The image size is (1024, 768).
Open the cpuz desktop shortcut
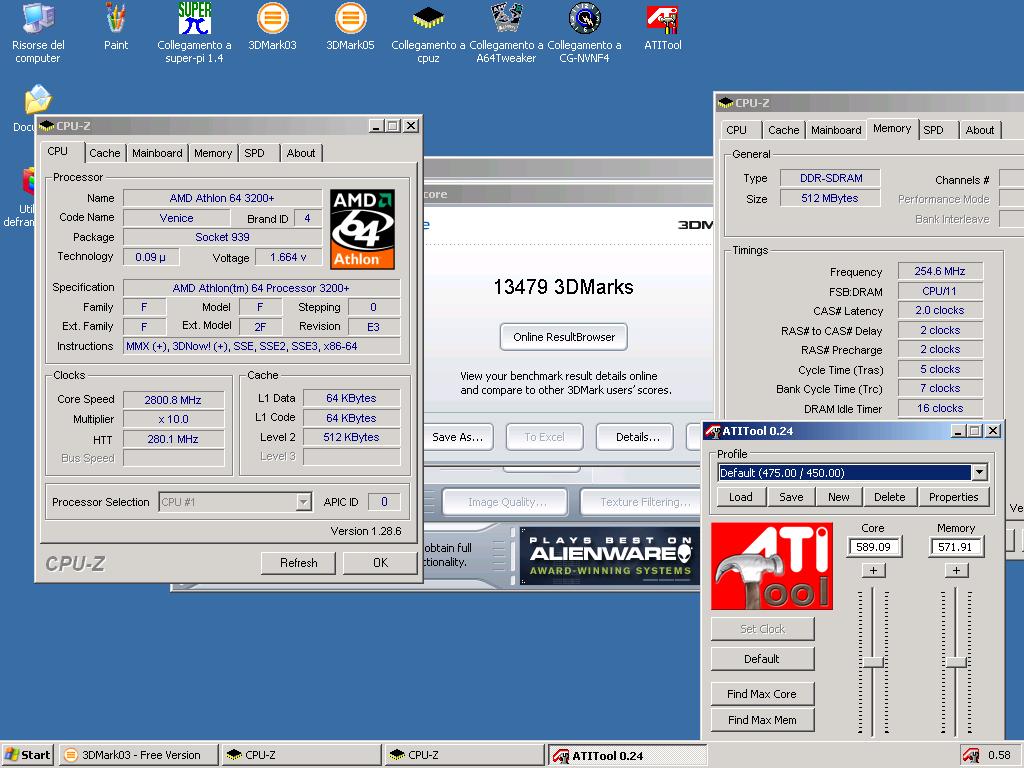(x=428, y=33)
